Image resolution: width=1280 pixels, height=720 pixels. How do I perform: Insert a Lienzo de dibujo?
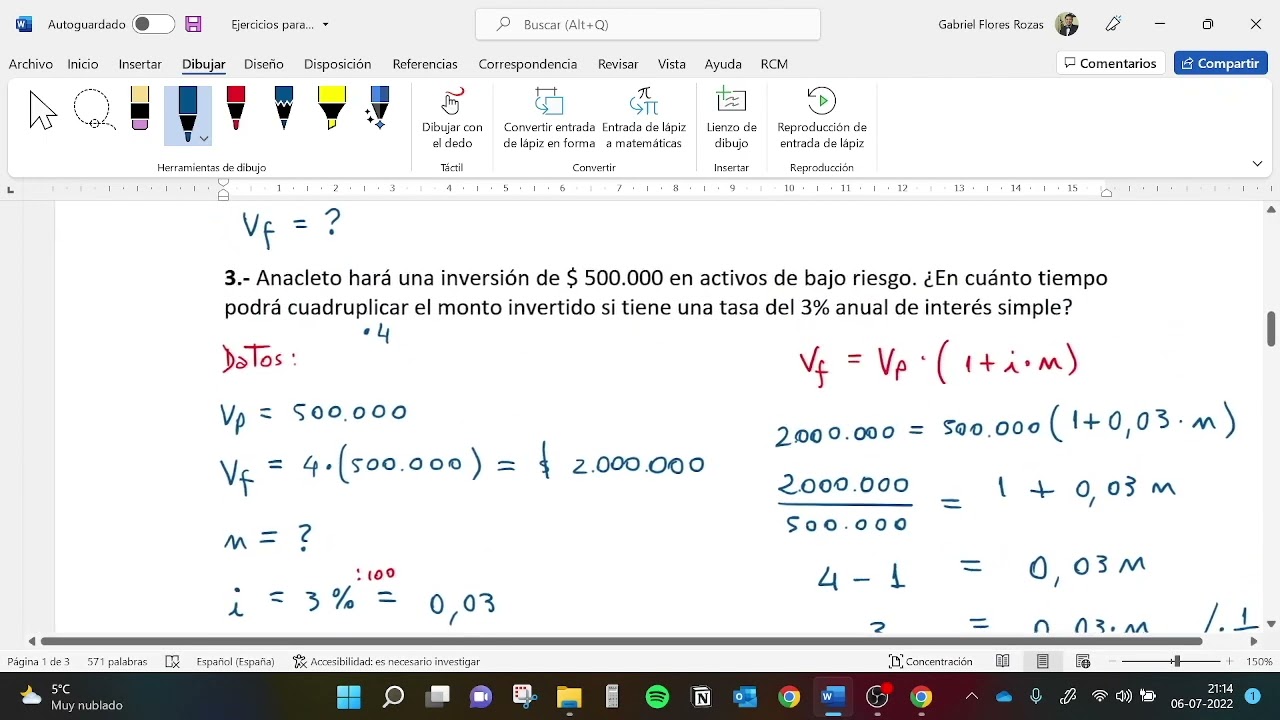732,119
